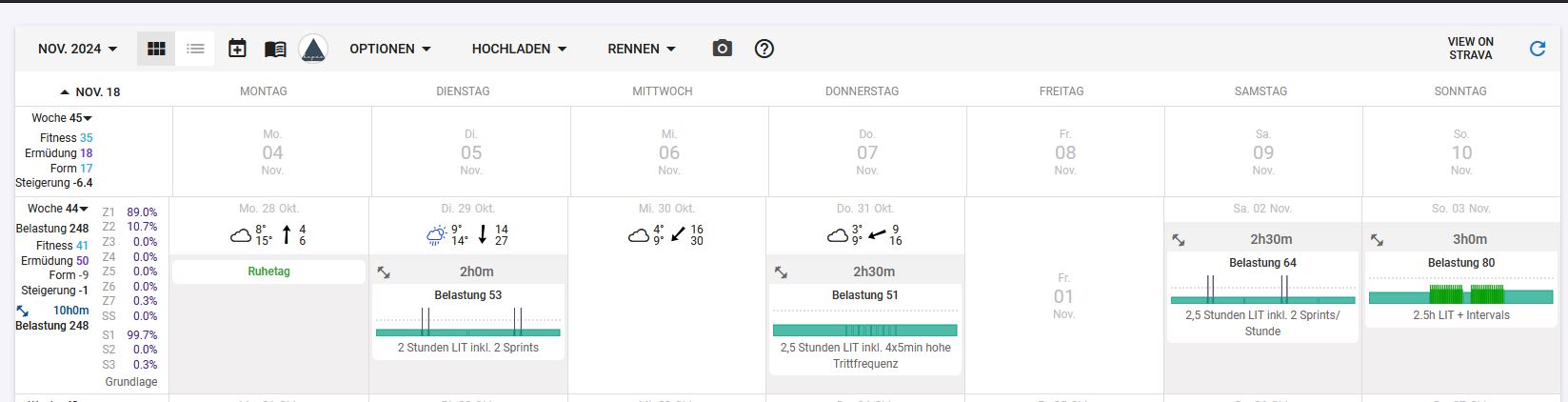The height and width of the screenshot is (402, 1568).
Task: Collapse the Nov. 18 arrow
Action: [x=65, y=92]
